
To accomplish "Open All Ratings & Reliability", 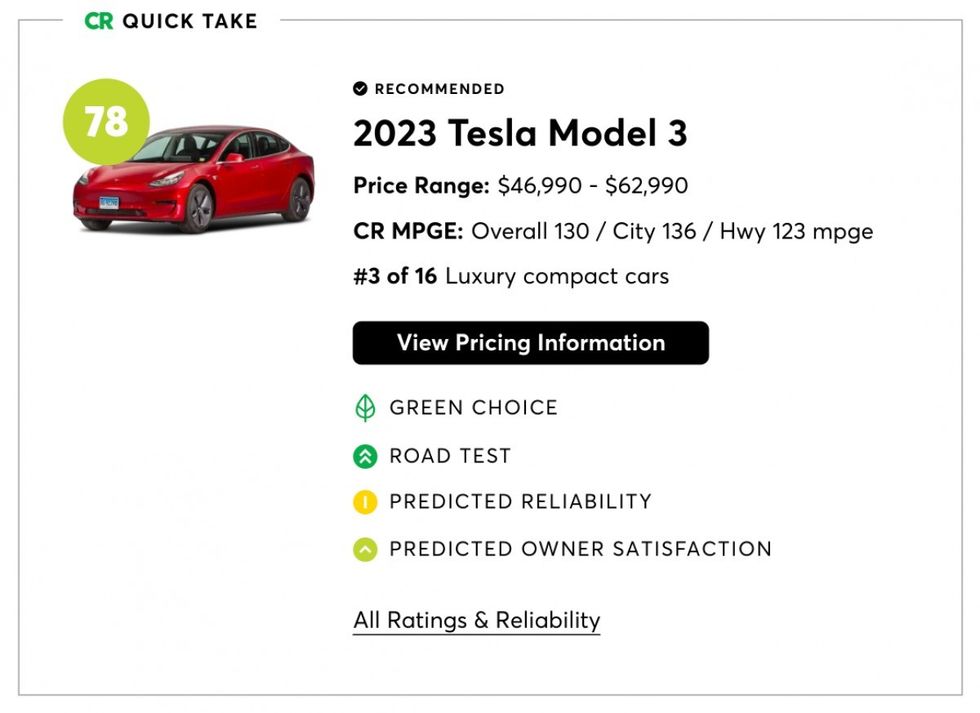I will (x=476, y=620).
